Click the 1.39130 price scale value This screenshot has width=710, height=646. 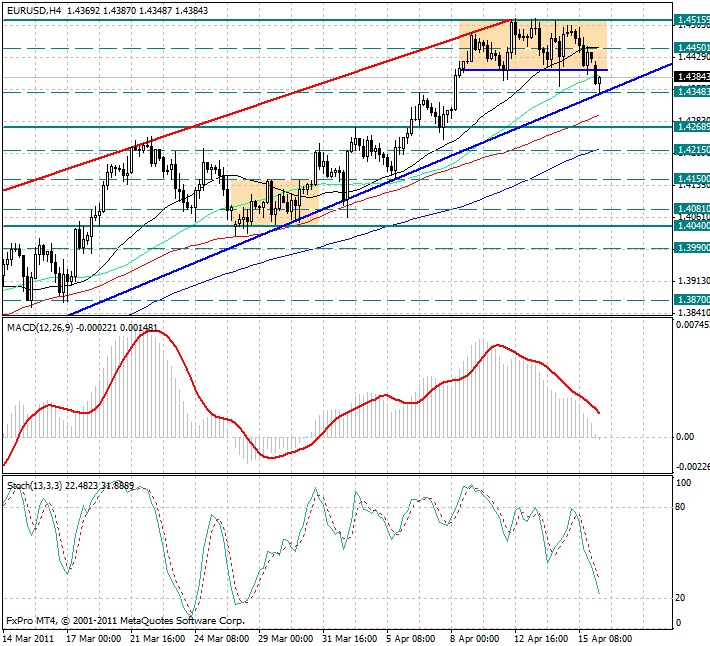pyautogui.click(x=693, y=281)
